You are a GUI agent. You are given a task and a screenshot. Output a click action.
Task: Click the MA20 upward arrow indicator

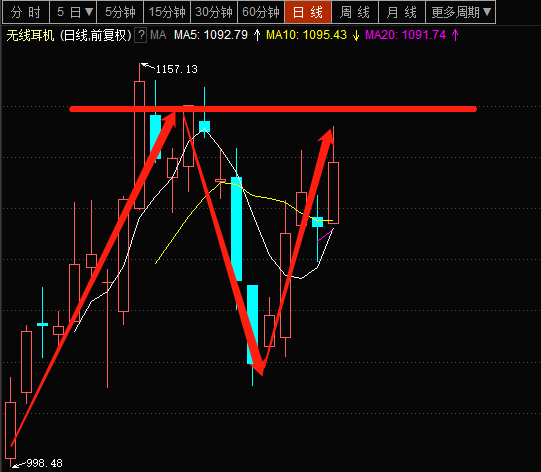[455, 35]
